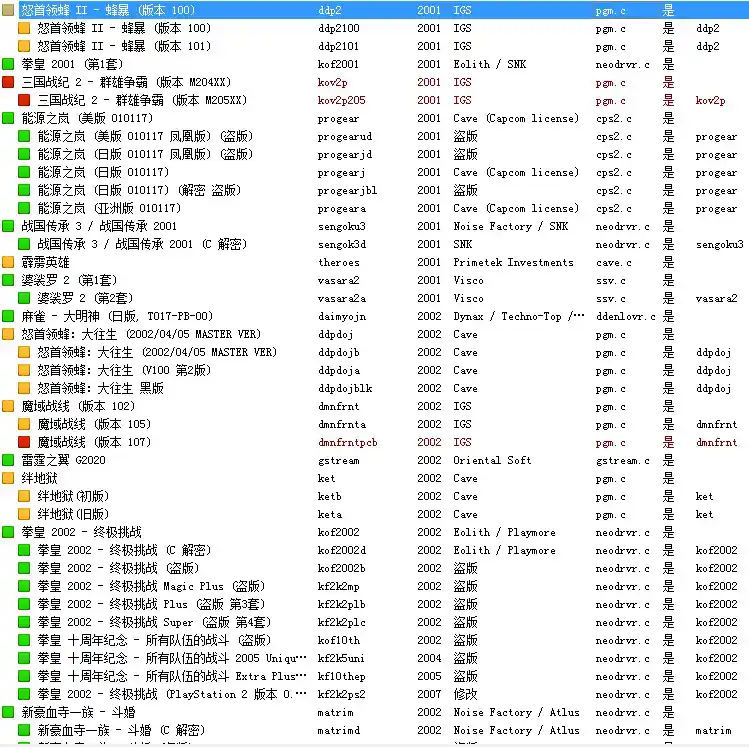Click 'Noise Factory / SNK' manufacturer cell
The image size is (749, 747).
511,226
